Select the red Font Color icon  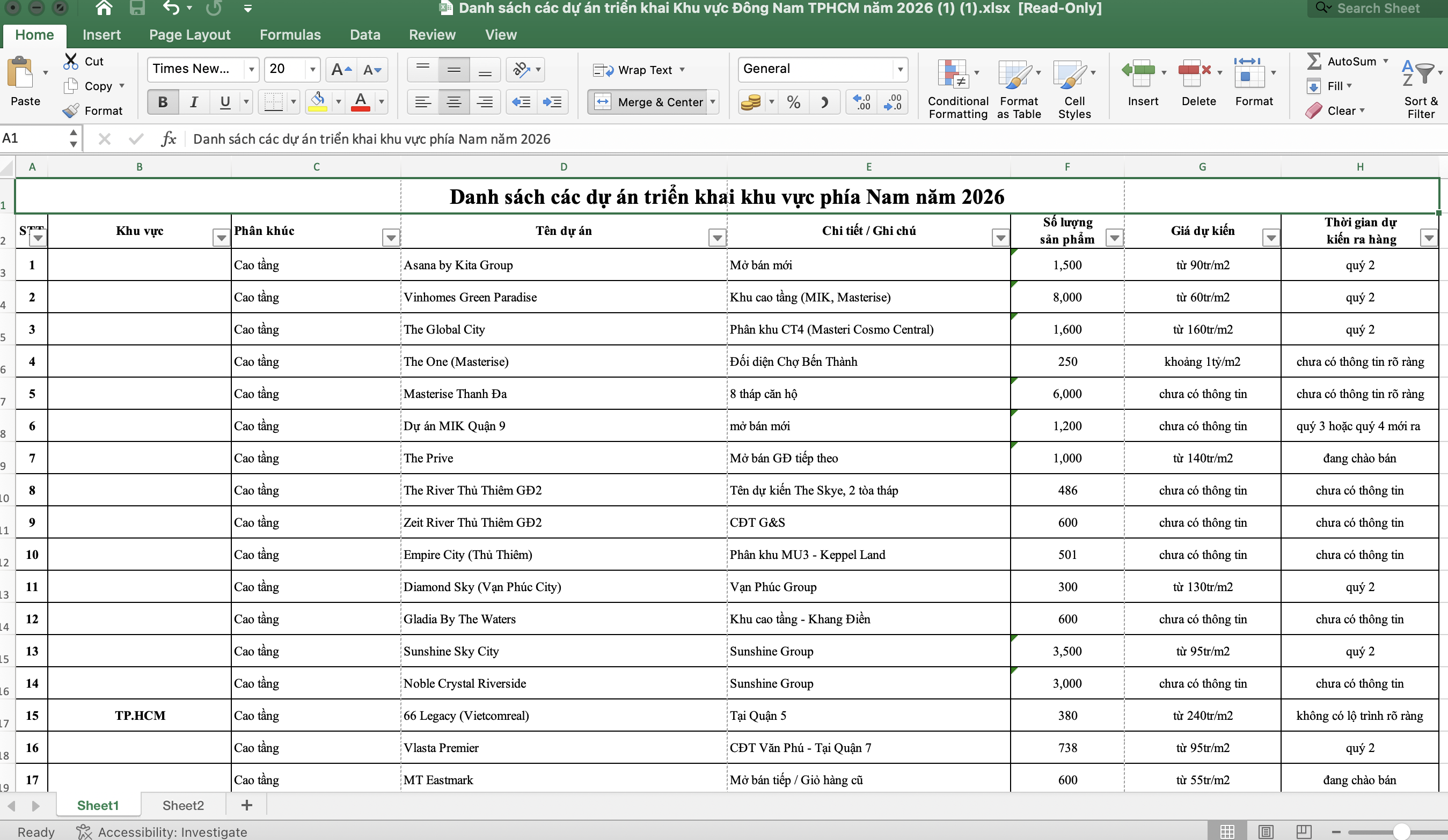tap(360, 101)
